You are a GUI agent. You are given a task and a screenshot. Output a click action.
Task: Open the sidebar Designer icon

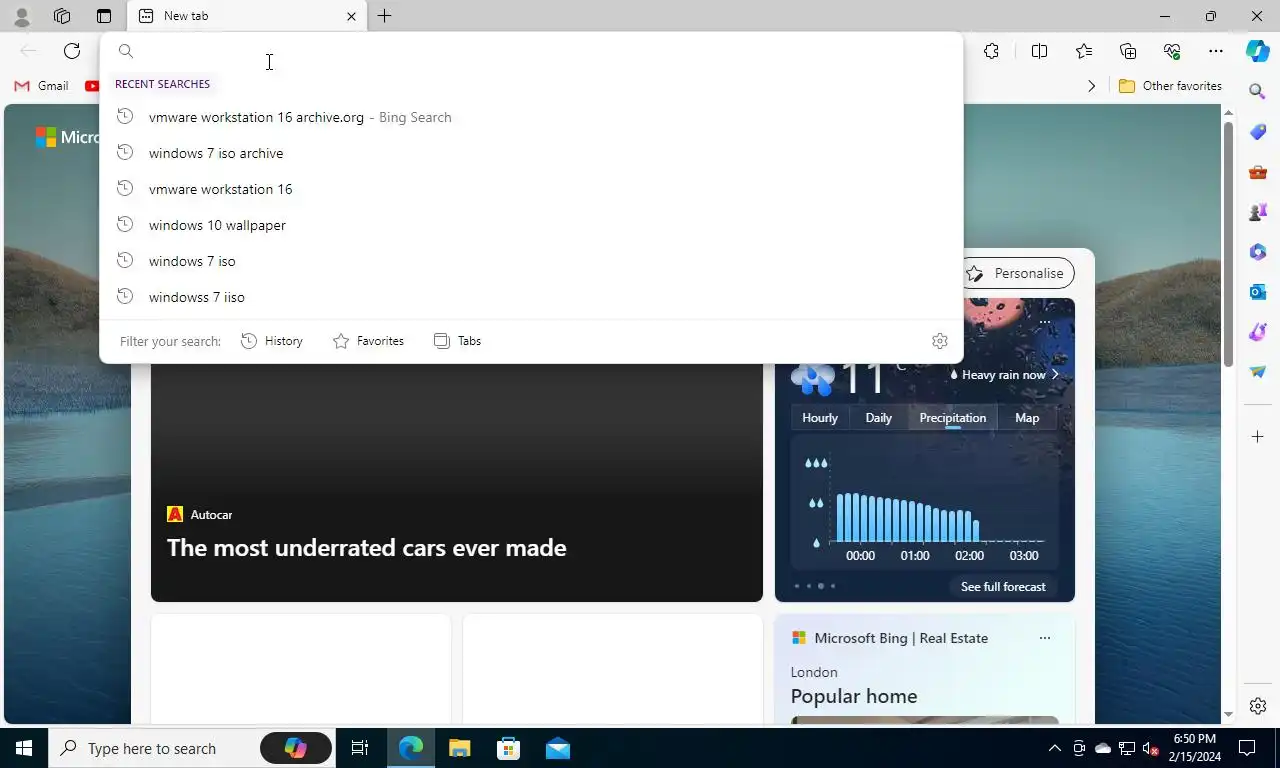(x=1258, y=331)
